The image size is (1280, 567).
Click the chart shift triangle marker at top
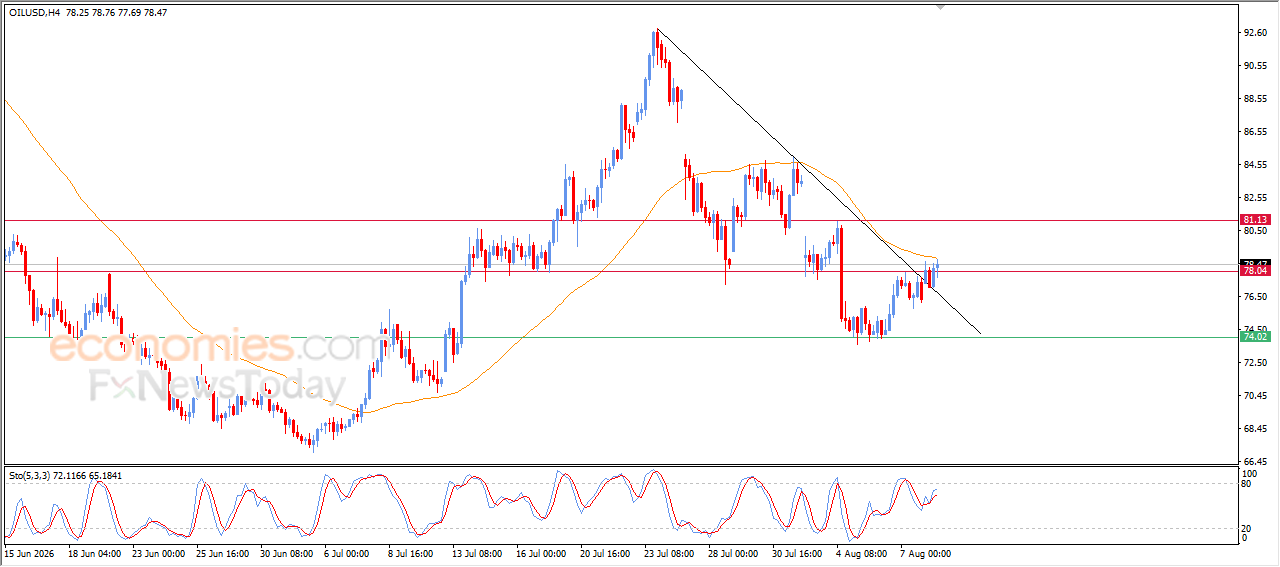(x=938, y=7)
